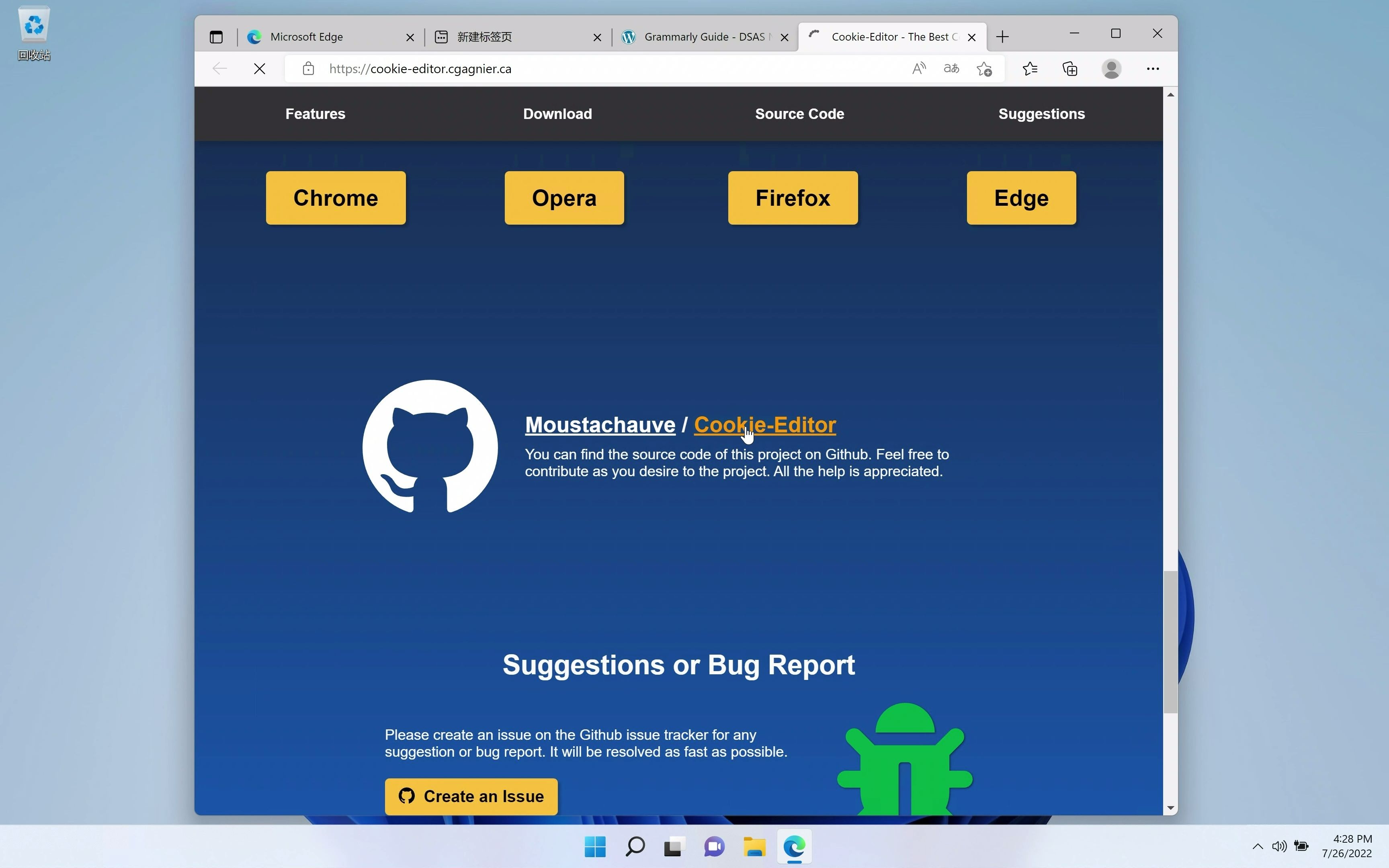Open the battery status tray icon
This screenshot has width=1389, height=868.
coord(1301,846)
